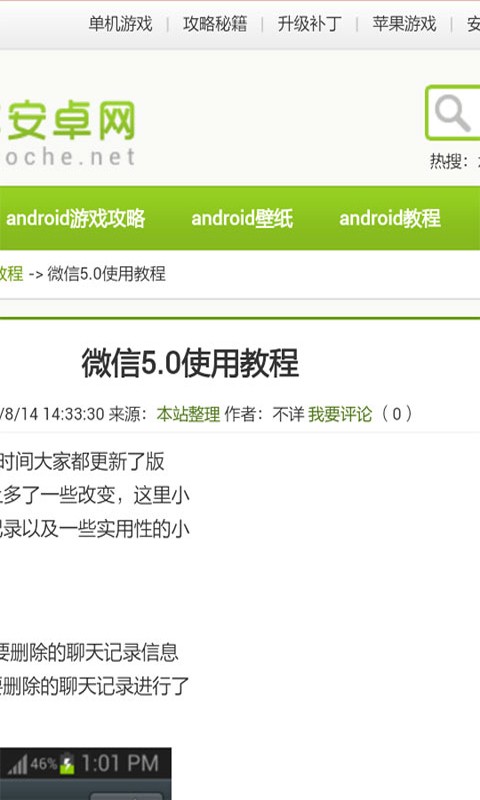The height and width of the screenshot is (800, 480).
Task: Click the 微信5.0使用教程 breadcrumb text
Action: click(107, 274)
